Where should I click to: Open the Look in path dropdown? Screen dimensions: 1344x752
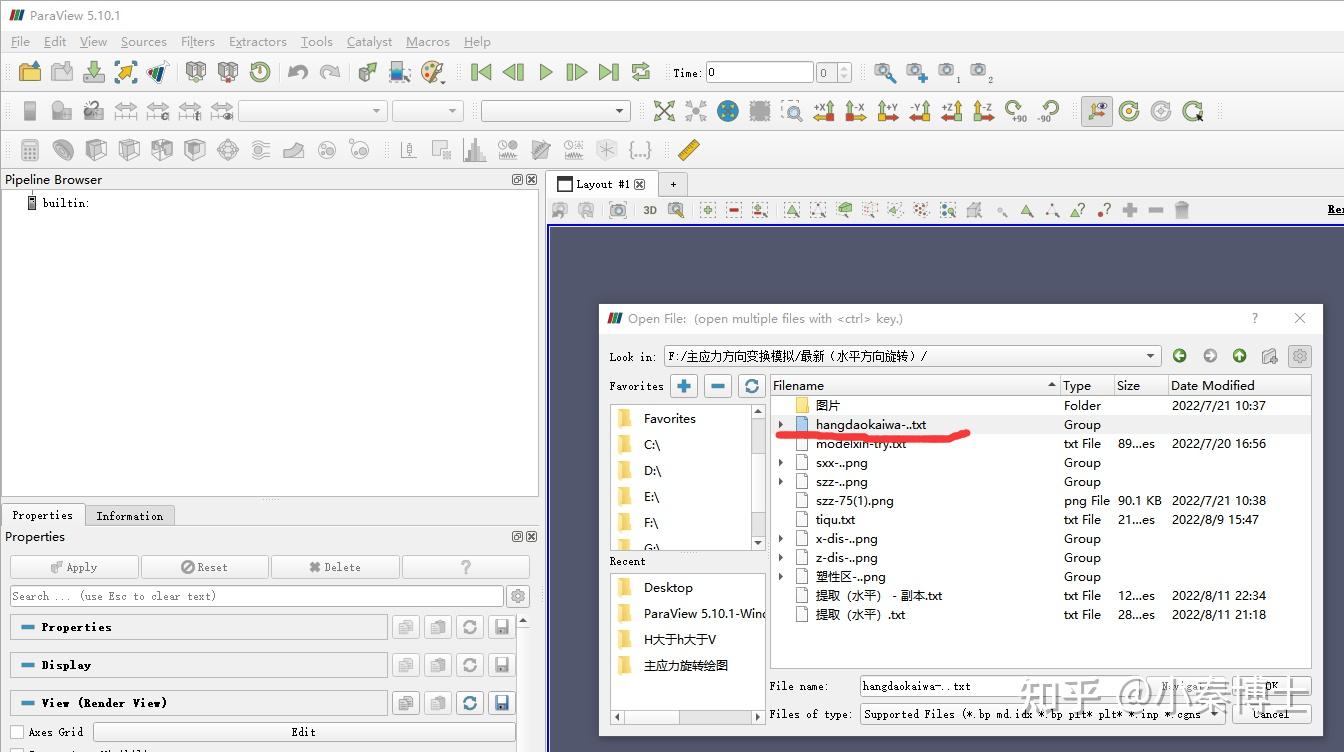1151,356
